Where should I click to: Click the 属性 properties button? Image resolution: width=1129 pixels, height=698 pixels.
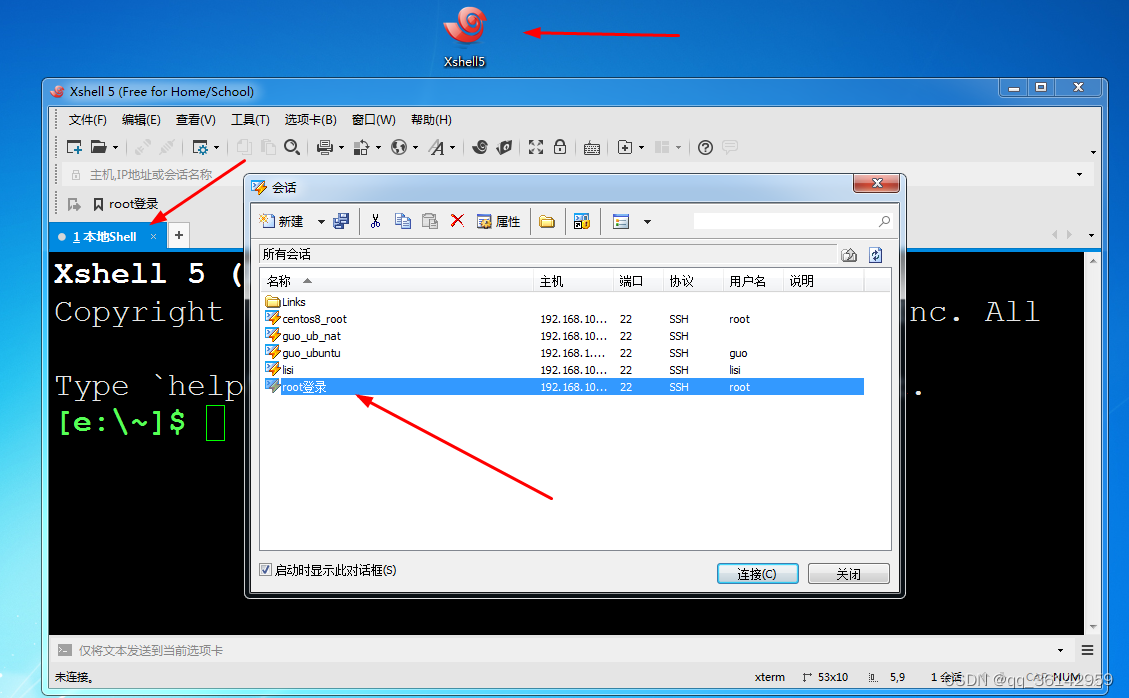(x=498, y=221)
